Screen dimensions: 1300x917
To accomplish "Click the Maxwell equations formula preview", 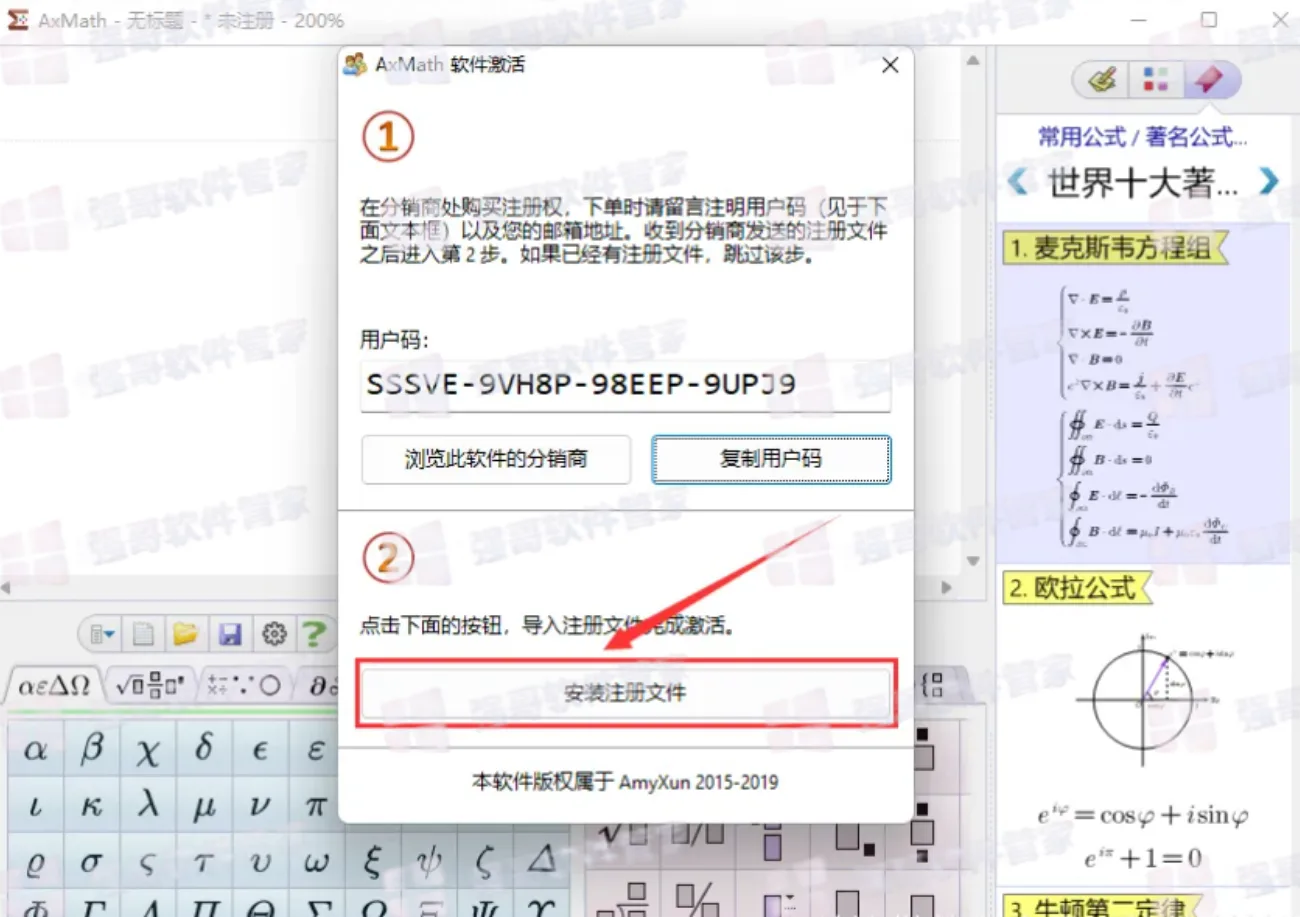I will [1143, 414].
